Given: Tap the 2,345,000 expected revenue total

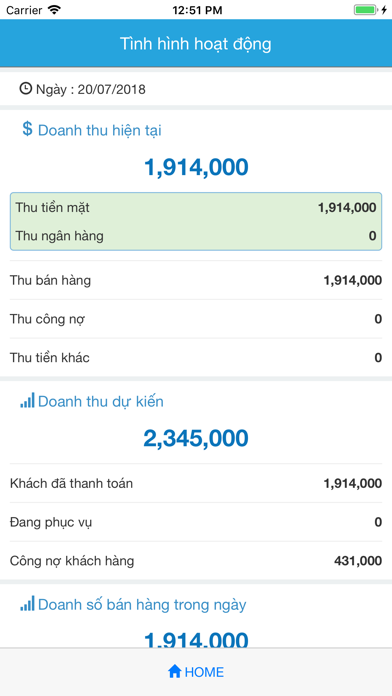Looking at the screenshot, I should (x=196, y=438).
